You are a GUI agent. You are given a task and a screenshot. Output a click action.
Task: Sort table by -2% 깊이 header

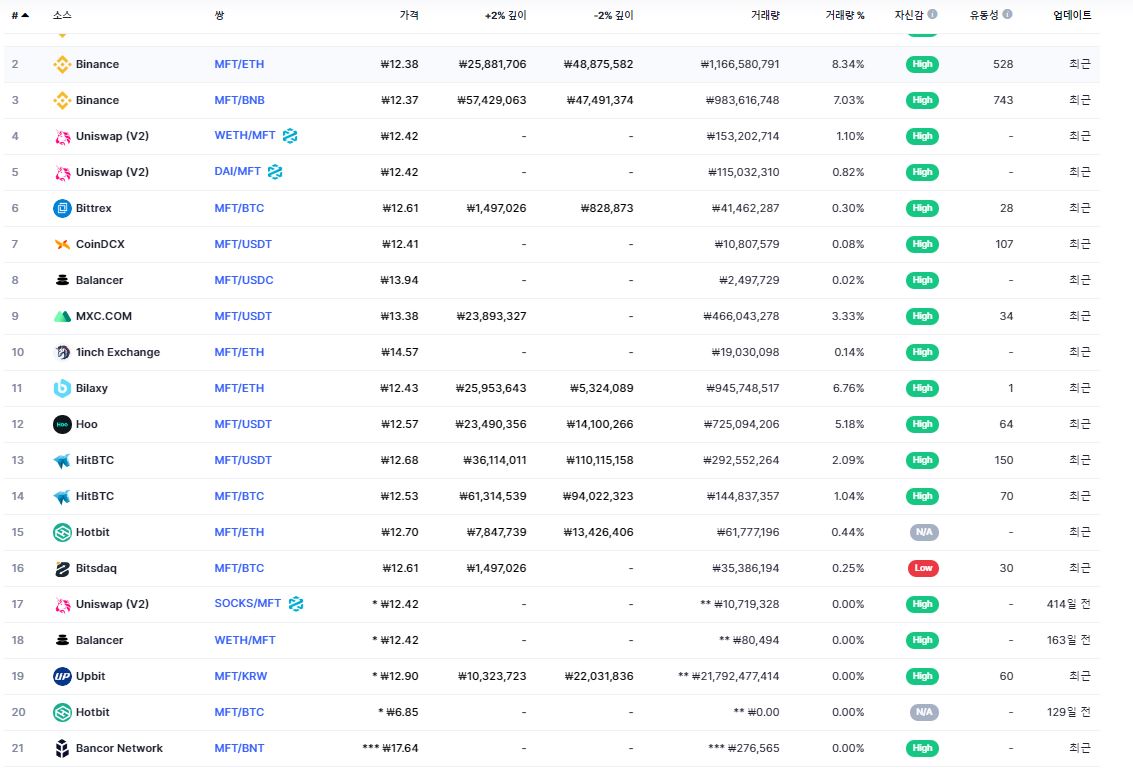613,15
